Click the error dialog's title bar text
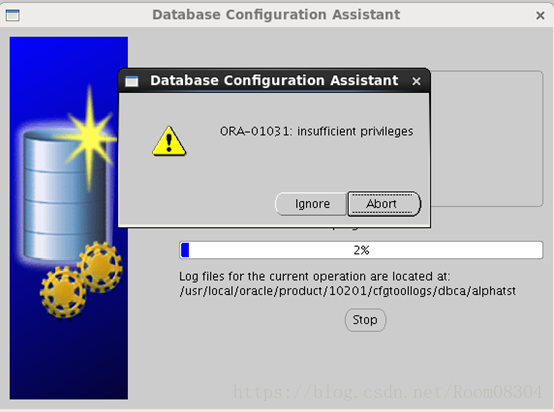This screenshot has width=554, height=412. (x=274, y=81)
